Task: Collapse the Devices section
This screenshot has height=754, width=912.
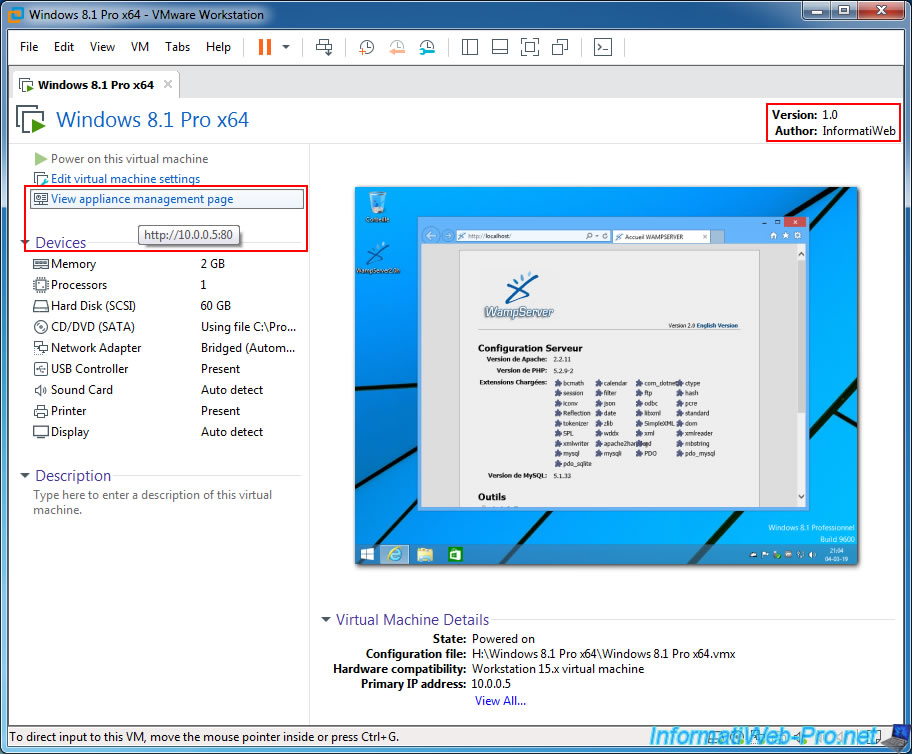Action: (x=25, y=242)
